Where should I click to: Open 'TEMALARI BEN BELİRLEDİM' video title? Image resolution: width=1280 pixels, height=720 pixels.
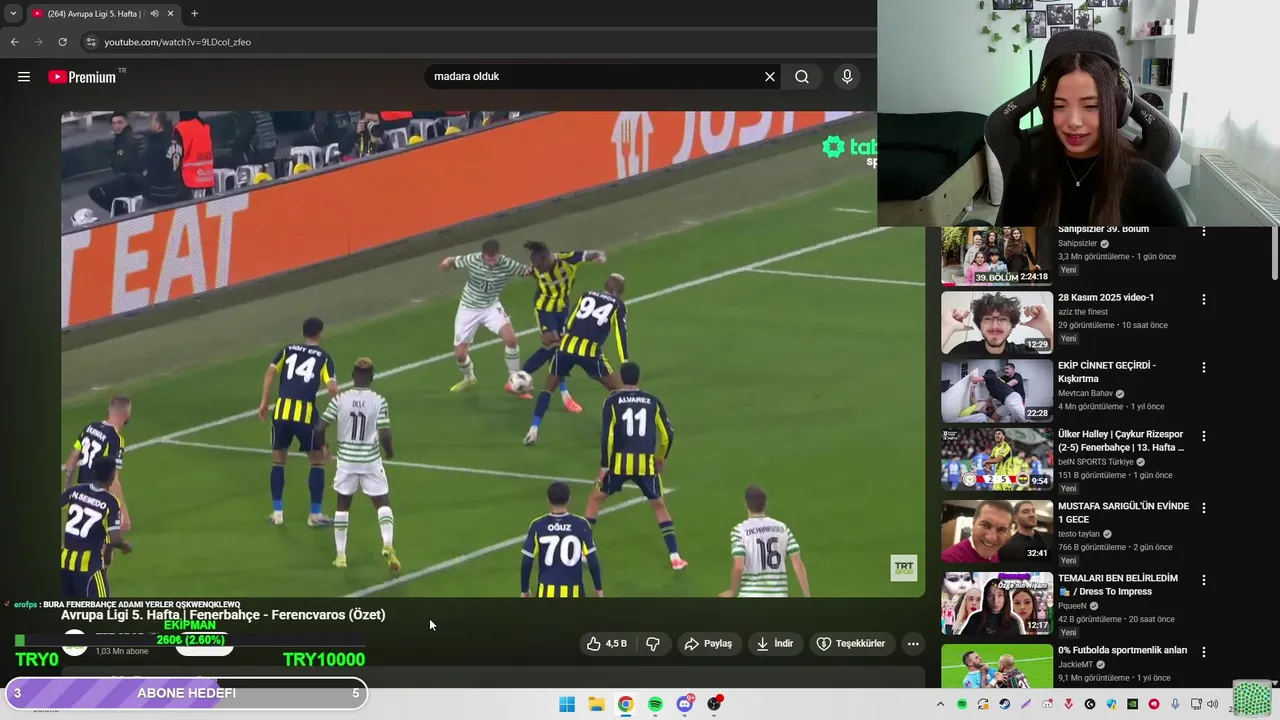1118,585
